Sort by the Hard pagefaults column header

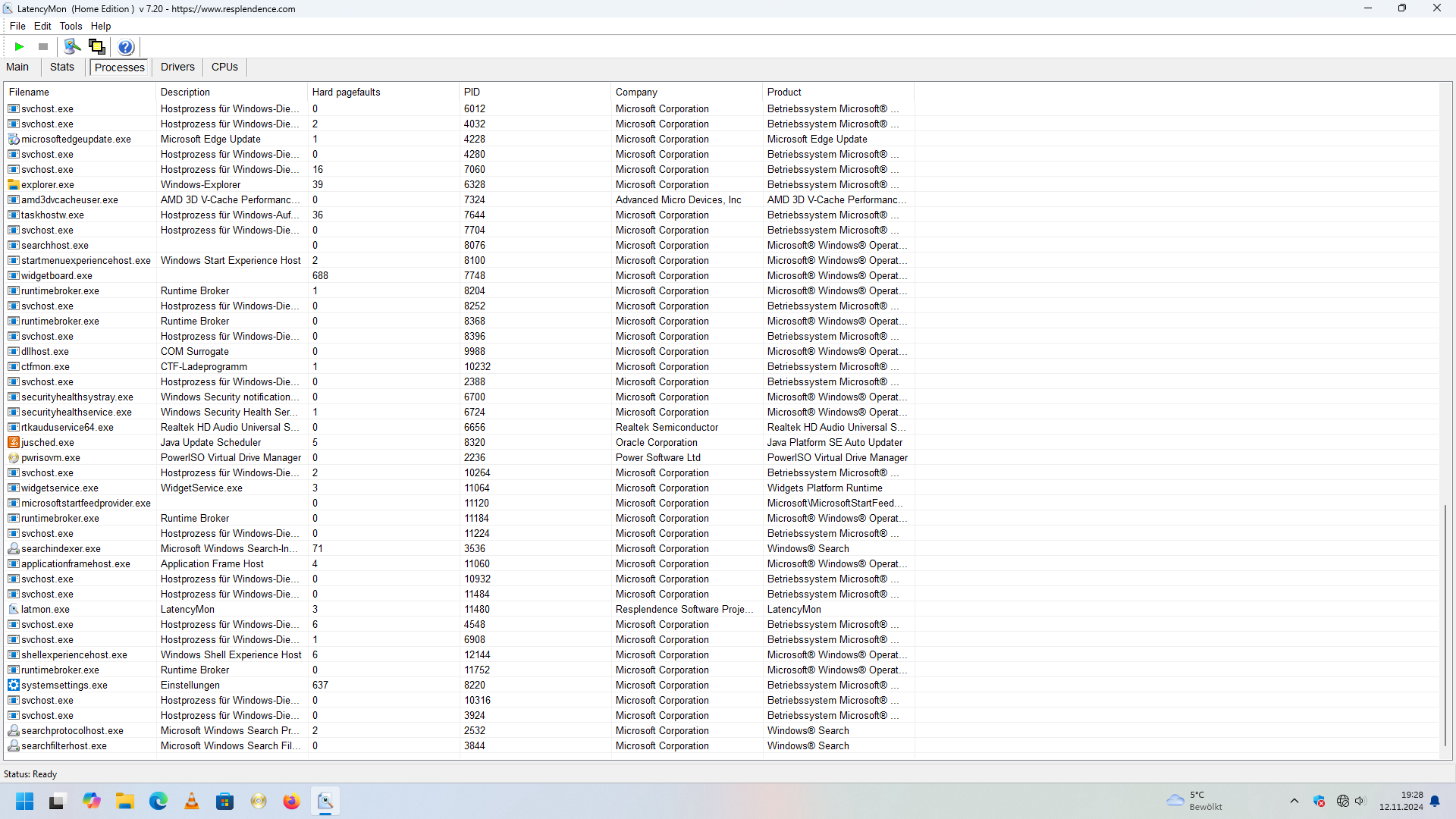coord(347,92)
